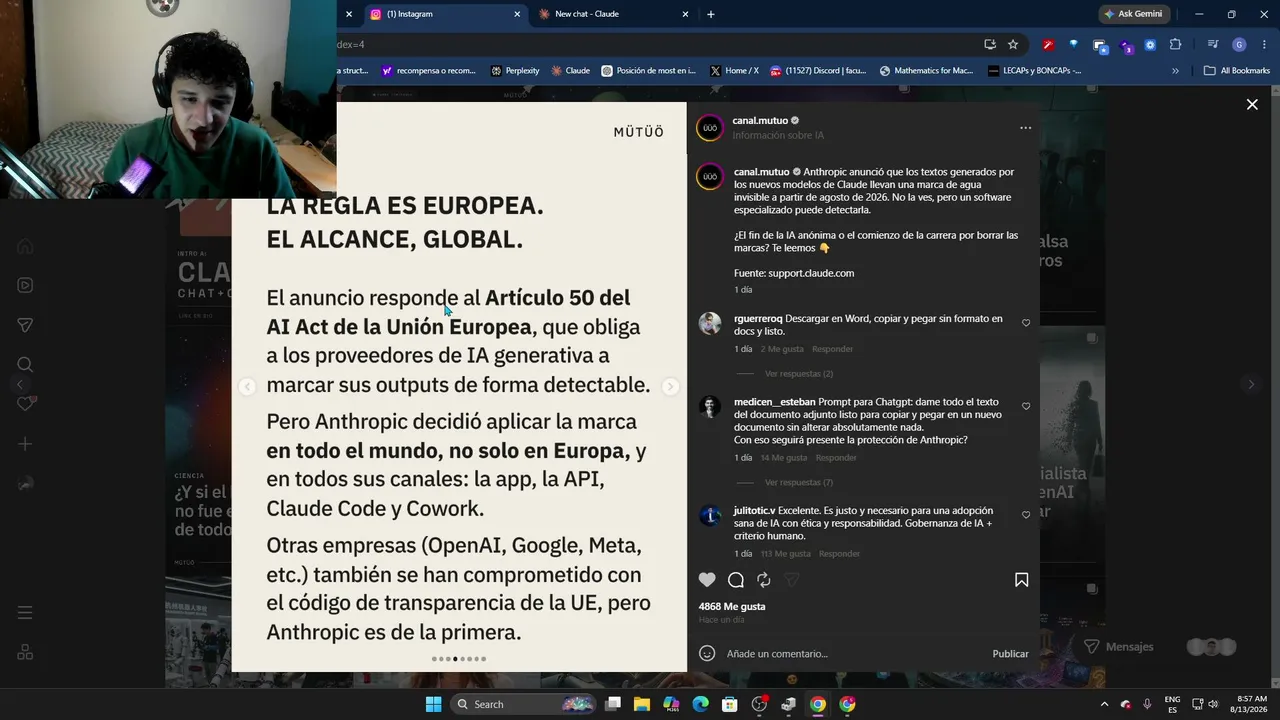The height and width of the screenshot is (720, 1280).
Task: Go to the previous post with left arrow
Action: 20,385
